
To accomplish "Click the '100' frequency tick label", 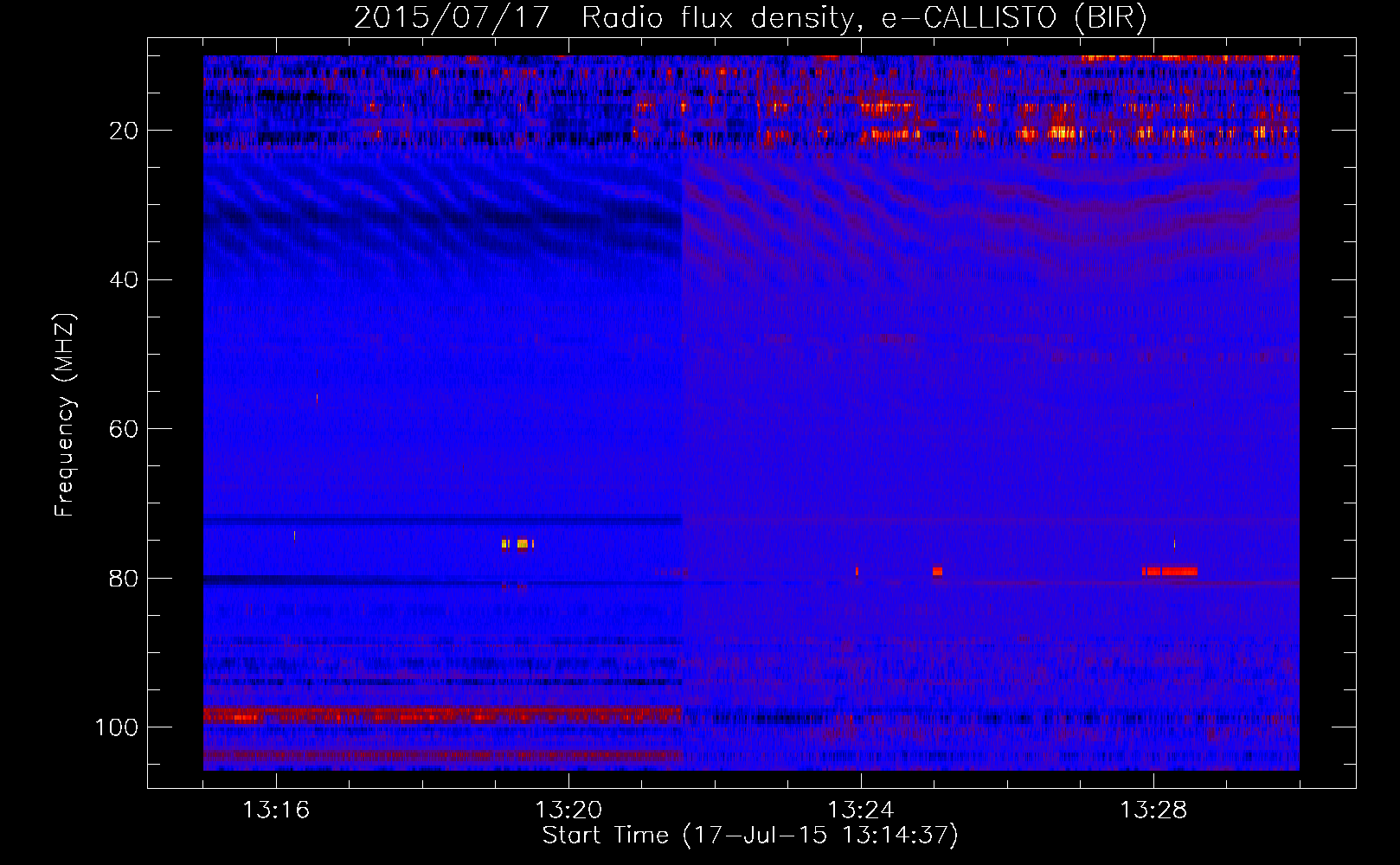I will pos(117,727).
